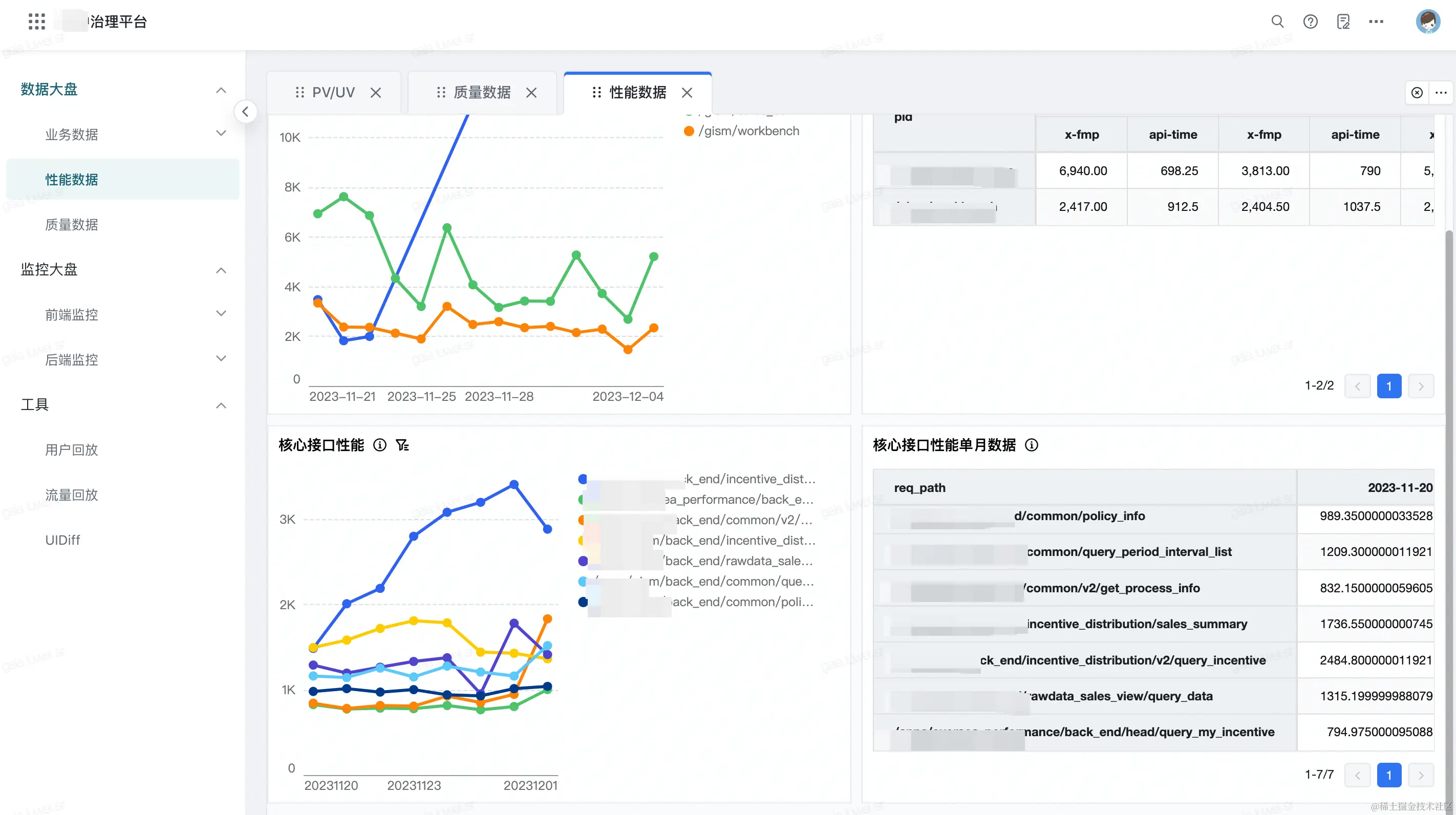The height and width of the screenshot is (815, 1456).
Task: Toggle legend series ending incentive_dist… (blue)
Action: coord(697,479)
